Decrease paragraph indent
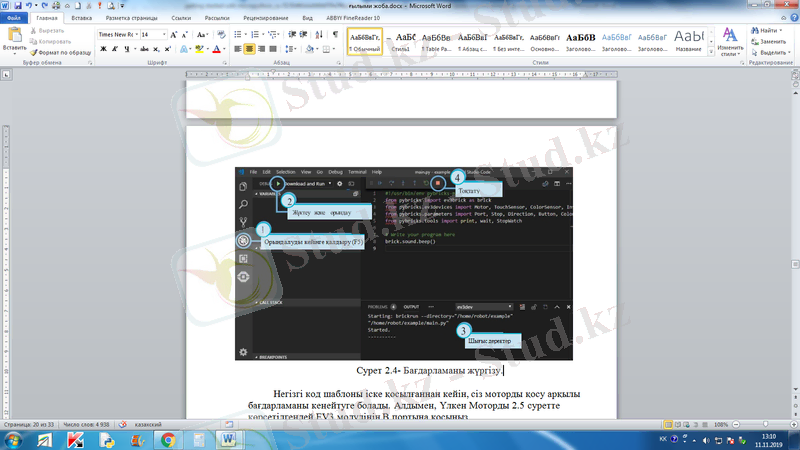Screen dimensions: 800x450 (x=292, y=35)
